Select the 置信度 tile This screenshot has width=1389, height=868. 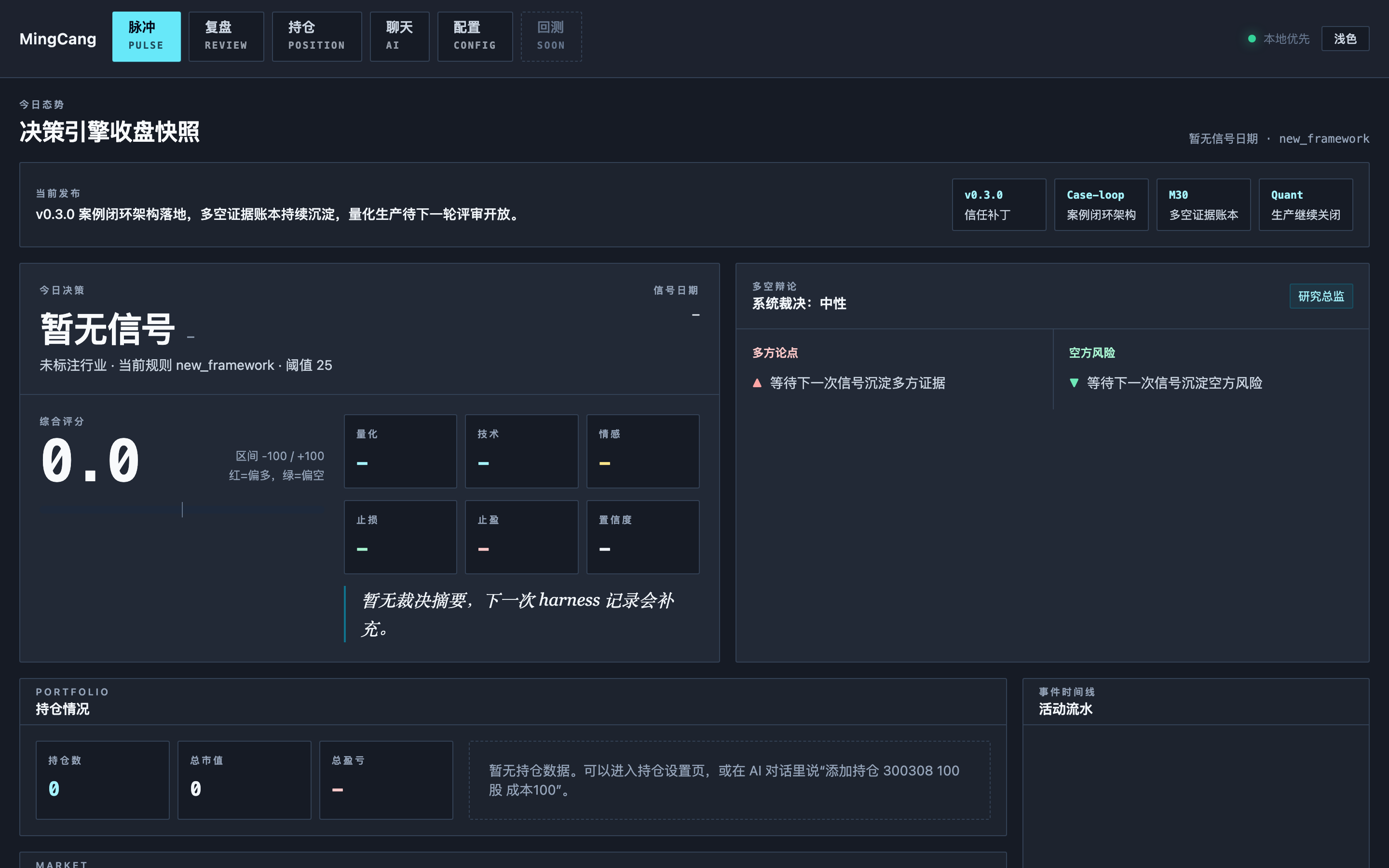(643, 537)
